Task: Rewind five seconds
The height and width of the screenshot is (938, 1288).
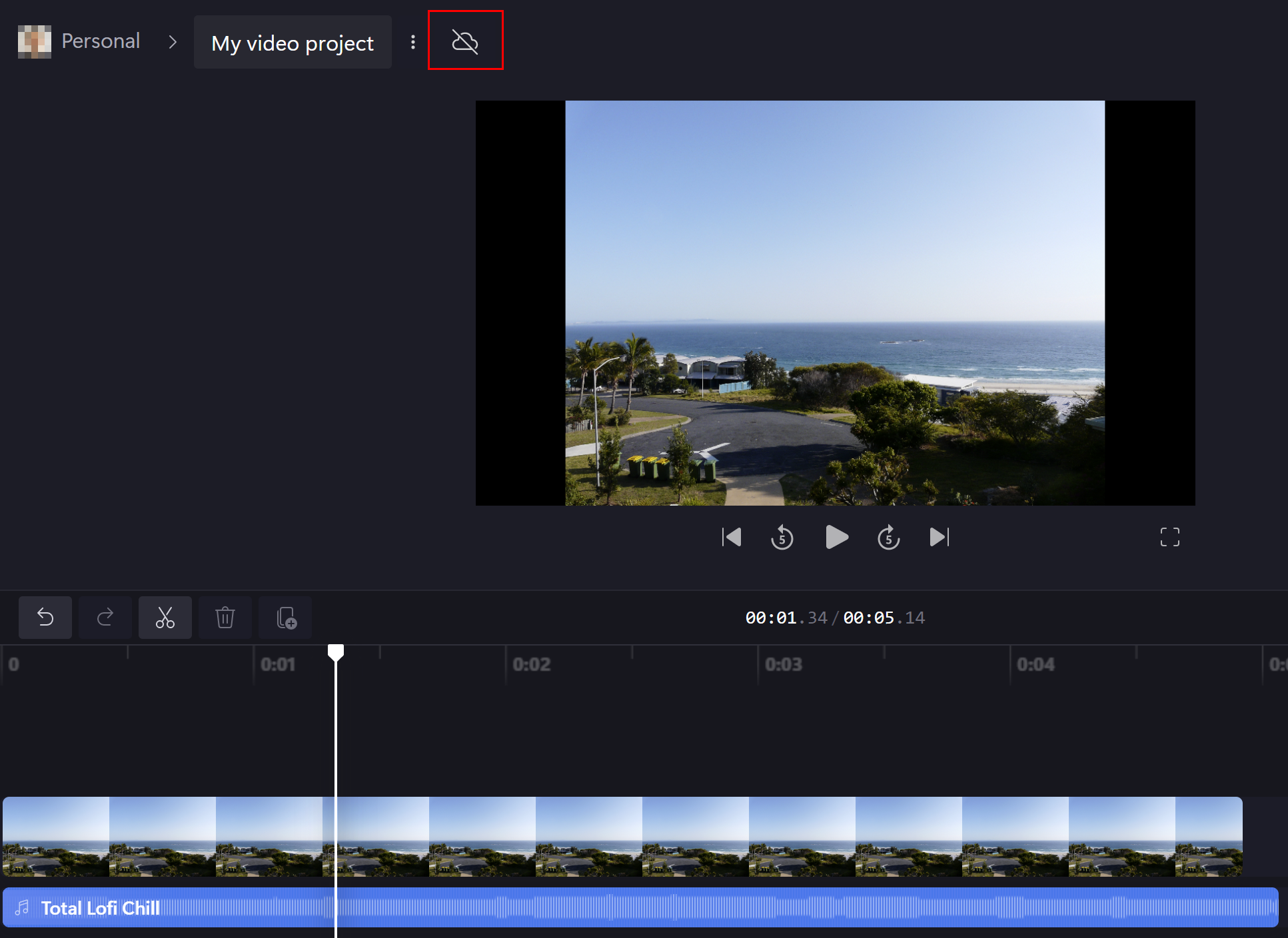Action: point(782,537)
